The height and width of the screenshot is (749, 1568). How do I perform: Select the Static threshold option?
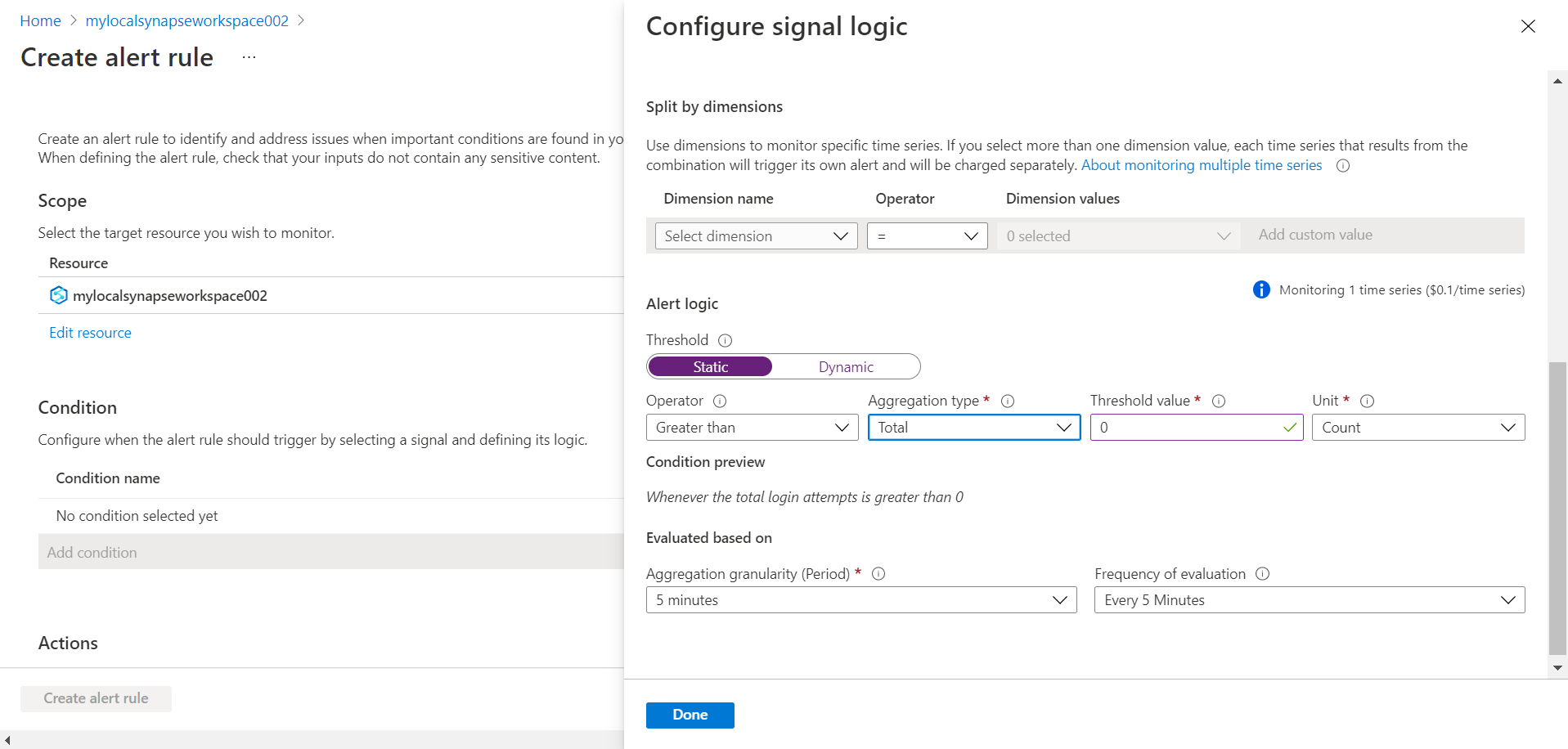(710, 367)
